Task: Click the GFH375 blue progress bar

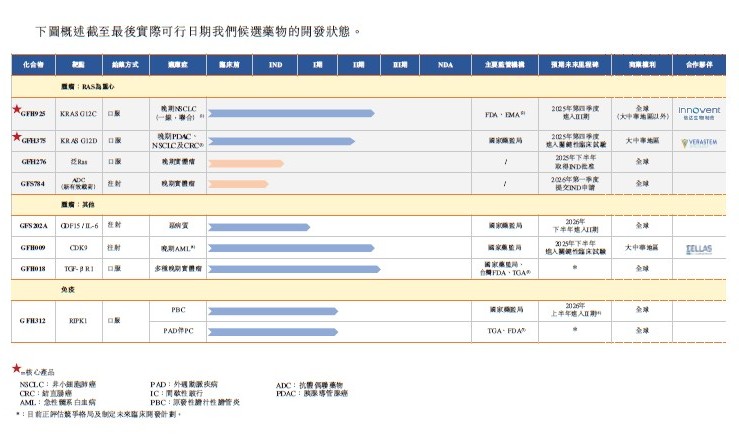Action: click(281, 141)
